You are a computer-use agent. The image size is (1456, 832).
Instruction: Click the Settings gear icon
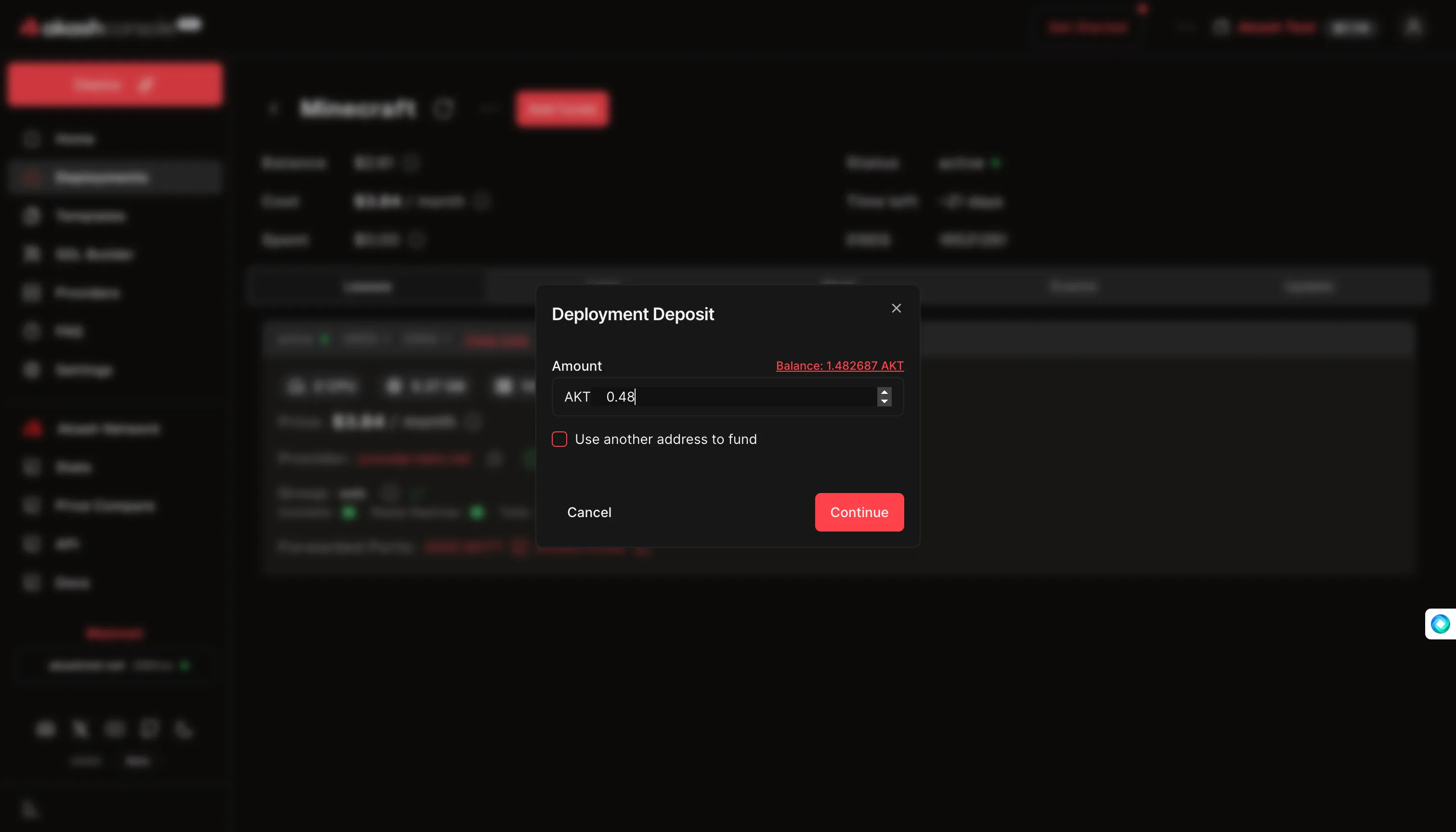click(x=32, y=370)
